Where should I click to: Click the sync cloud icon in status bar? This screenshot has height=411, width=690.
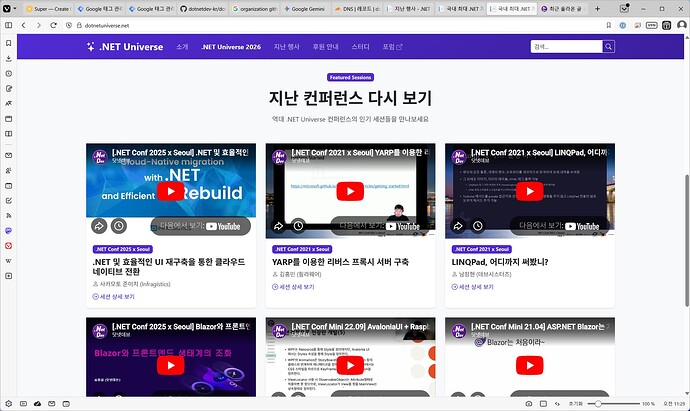[37, 404]
